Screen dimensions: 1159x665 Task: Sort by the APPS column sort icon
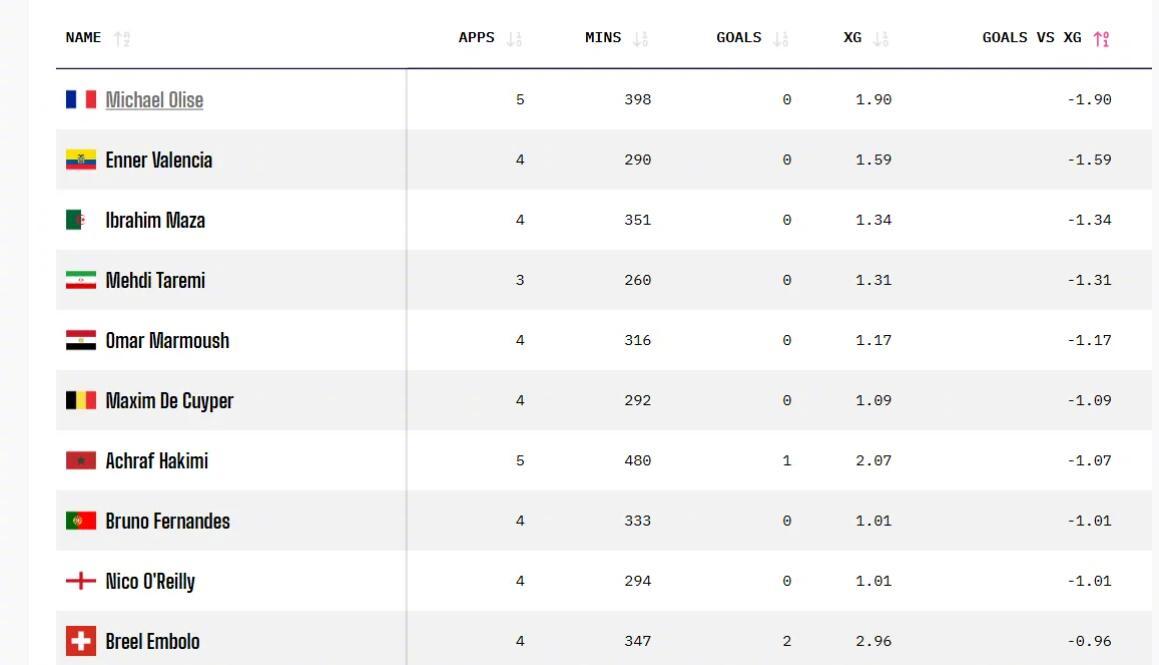pos(514,38)
